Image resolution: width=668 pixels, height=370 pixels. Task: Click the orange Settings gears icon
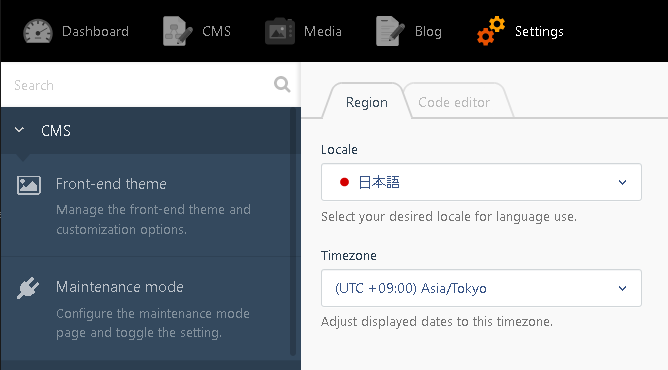click(491, 31)
